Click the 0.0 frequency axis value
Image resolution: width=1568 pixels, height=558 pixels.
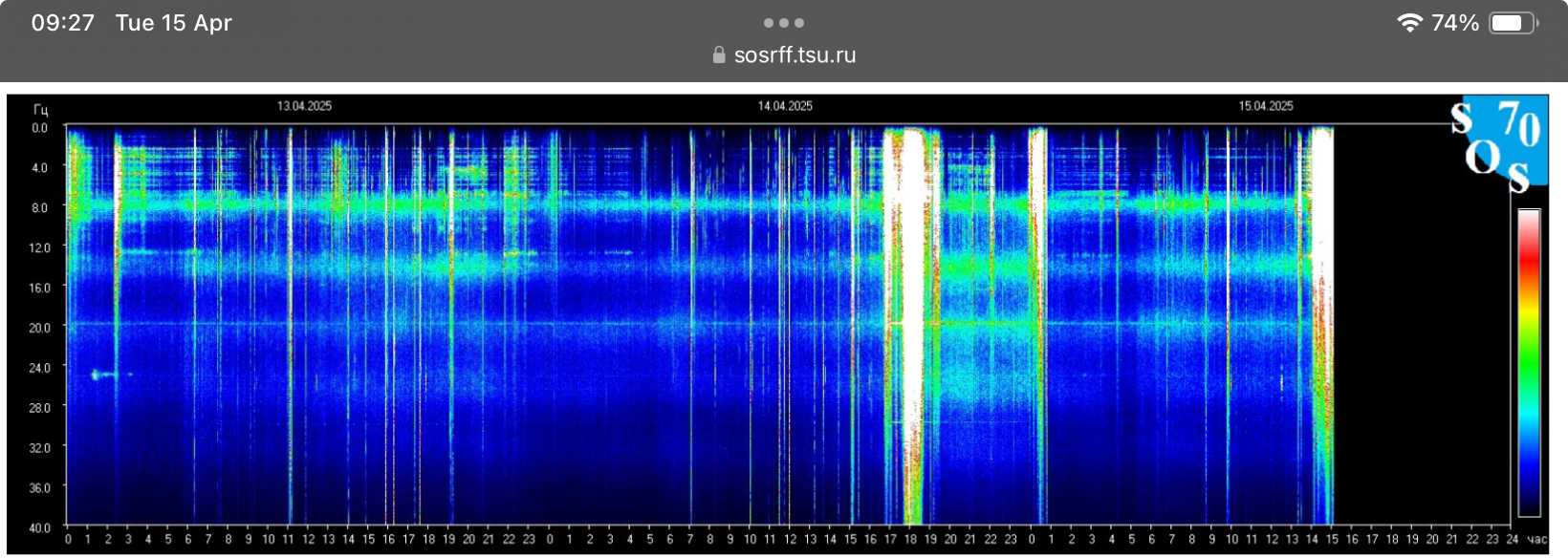click(x=39, y=128)
